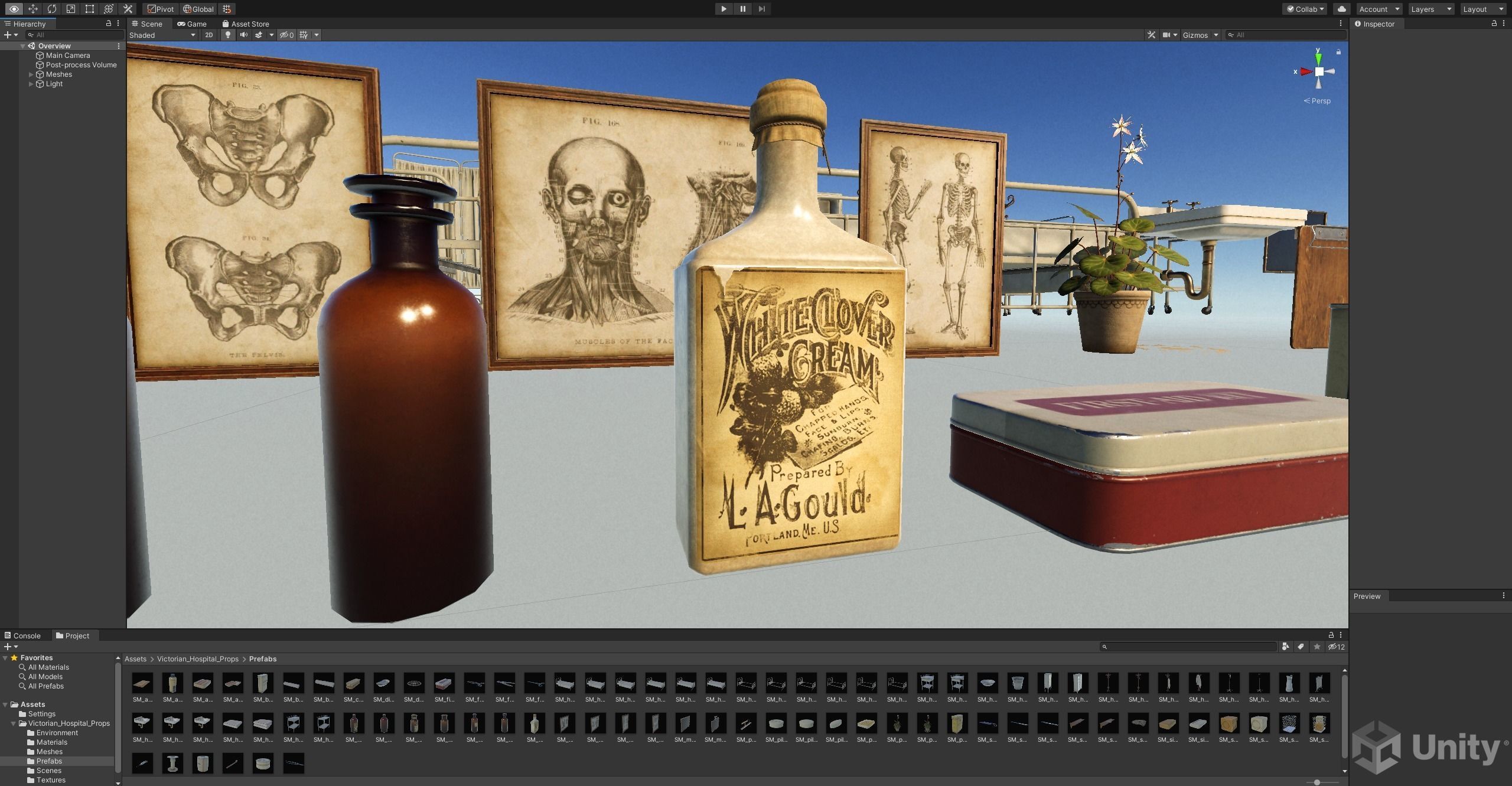
Task: Select the Inspector tab
Action: point(1375,24)
